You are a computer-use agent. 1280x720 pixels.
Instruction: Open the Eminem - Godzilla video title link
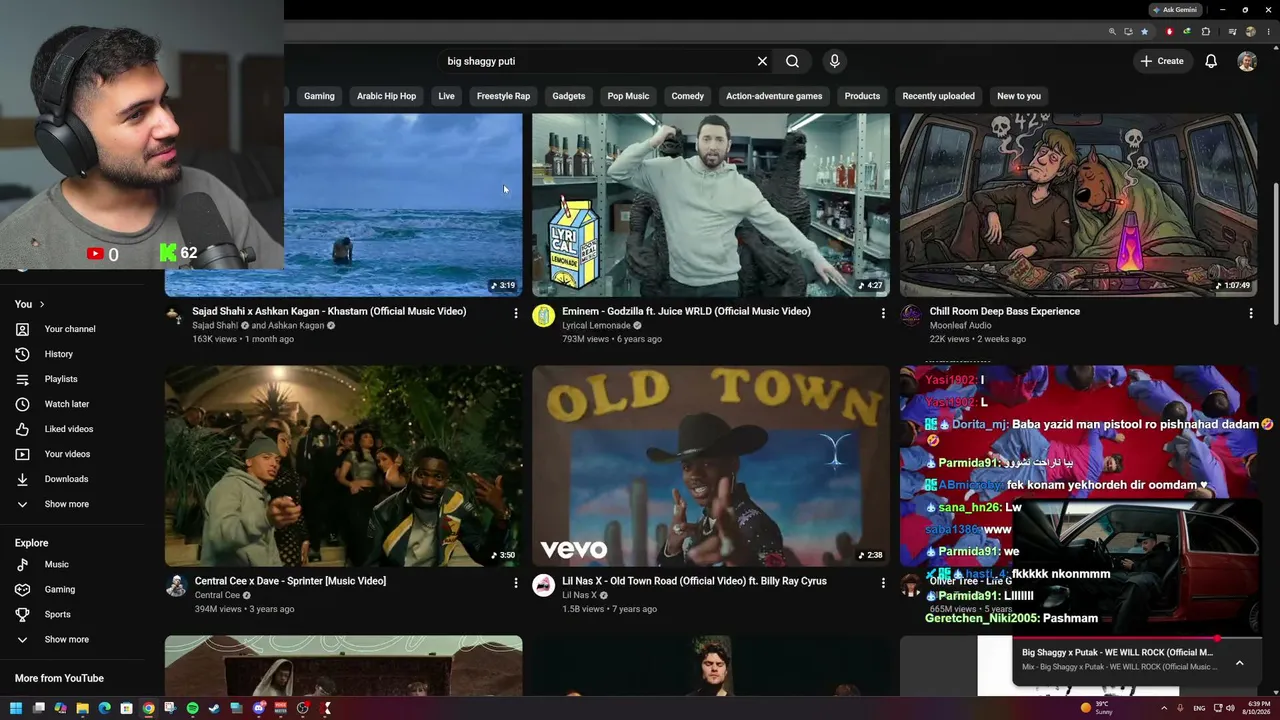686,311
